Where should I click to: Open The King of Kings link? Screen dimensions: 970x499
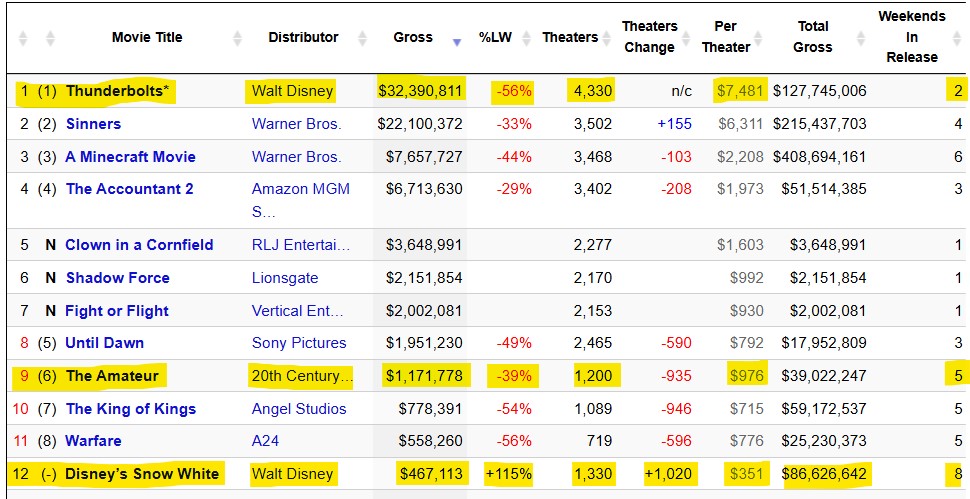click(x=131, y=409)
